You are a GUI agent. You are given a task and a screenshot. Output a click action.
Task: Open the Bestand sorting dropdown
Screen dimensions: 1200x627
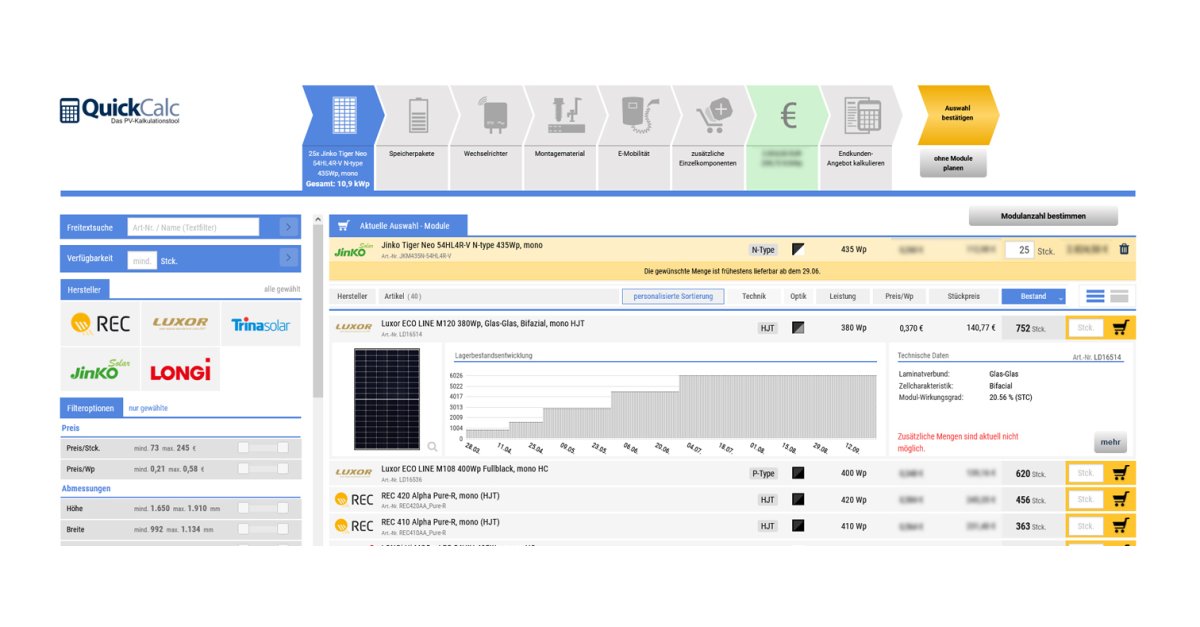click(1035, 295)
